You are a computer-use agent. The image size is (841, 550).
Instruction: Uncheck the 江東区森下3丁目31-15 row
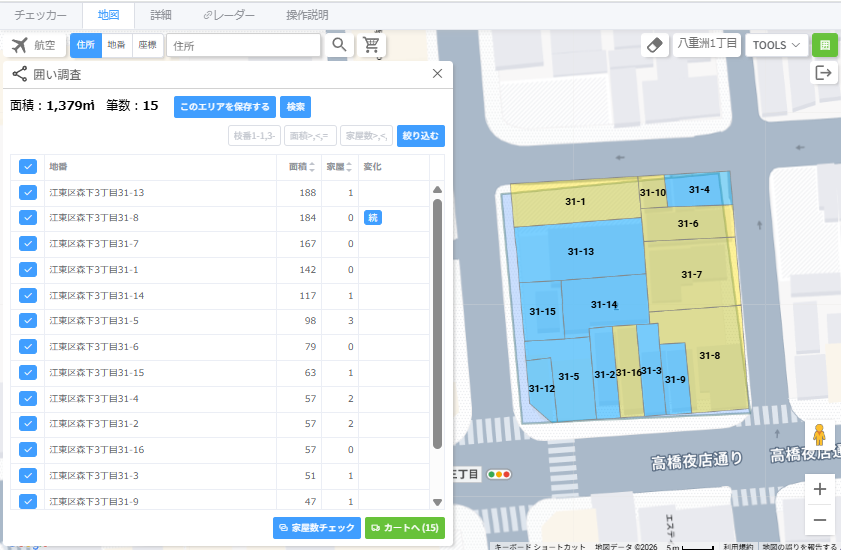click(x=28, y=372)
